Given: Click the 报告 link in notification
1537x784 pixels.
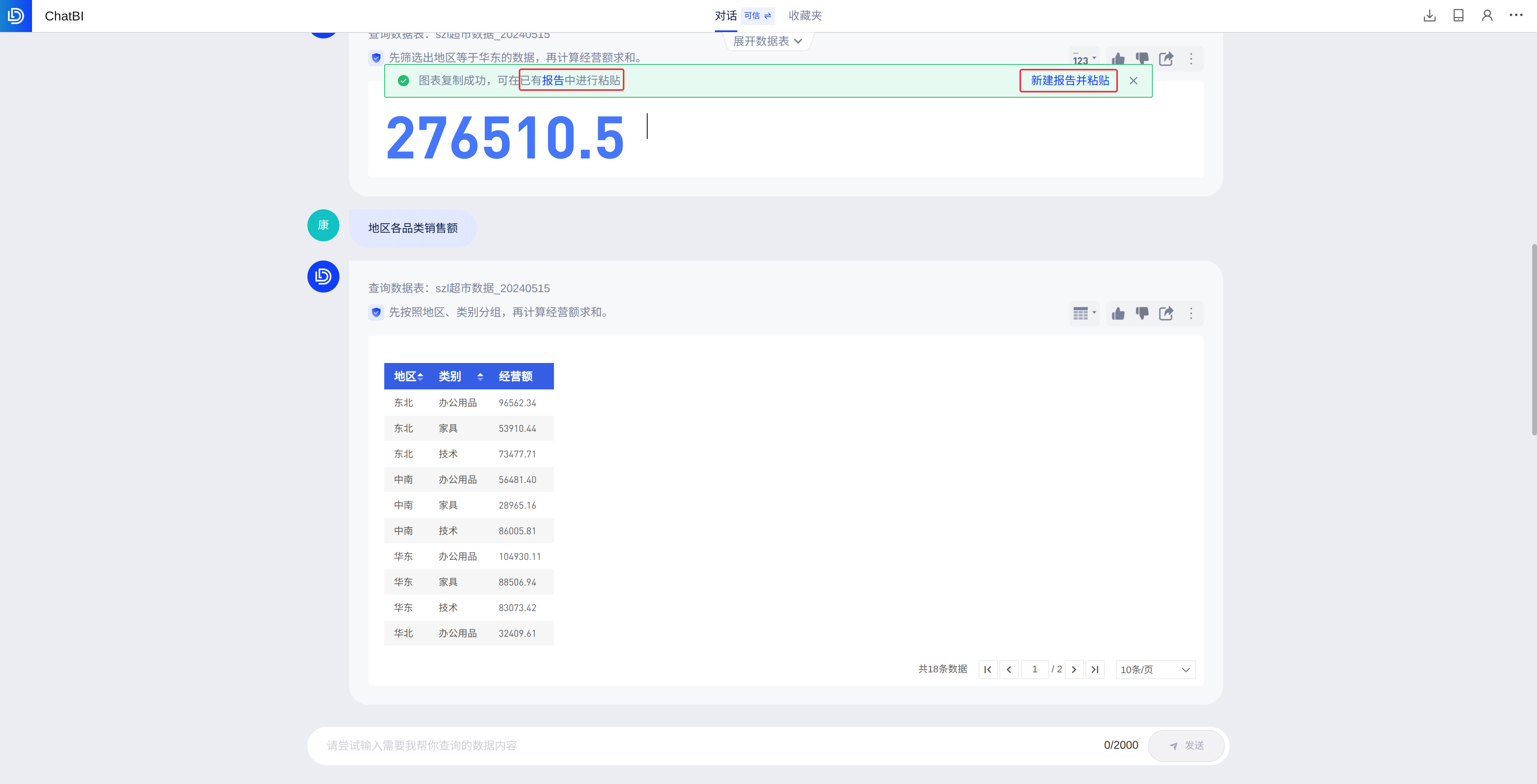Looking at the screenshot, I should (552, 80).
